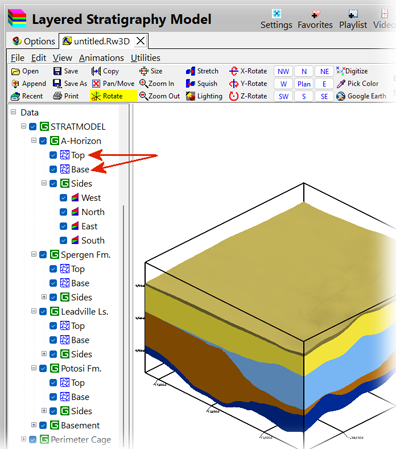Viewport: 396px width, 449px height.
Task: Open the Utilities menu
Action: tap(145, 58)
